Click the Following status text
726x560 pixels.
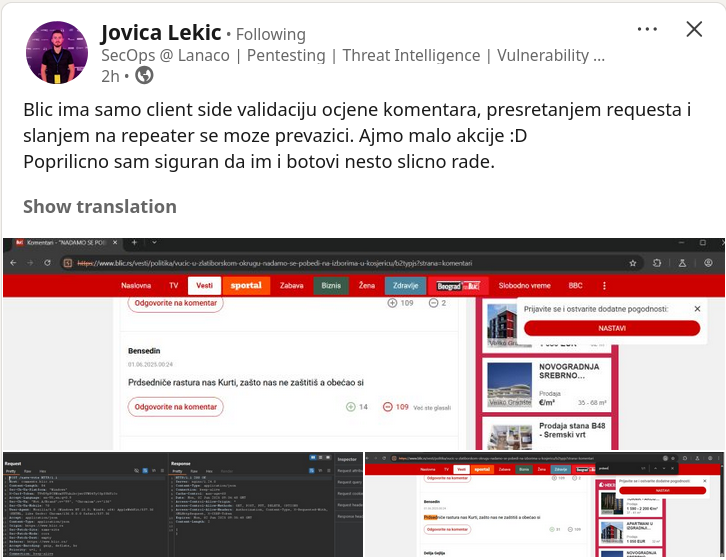tap(271, 34)
